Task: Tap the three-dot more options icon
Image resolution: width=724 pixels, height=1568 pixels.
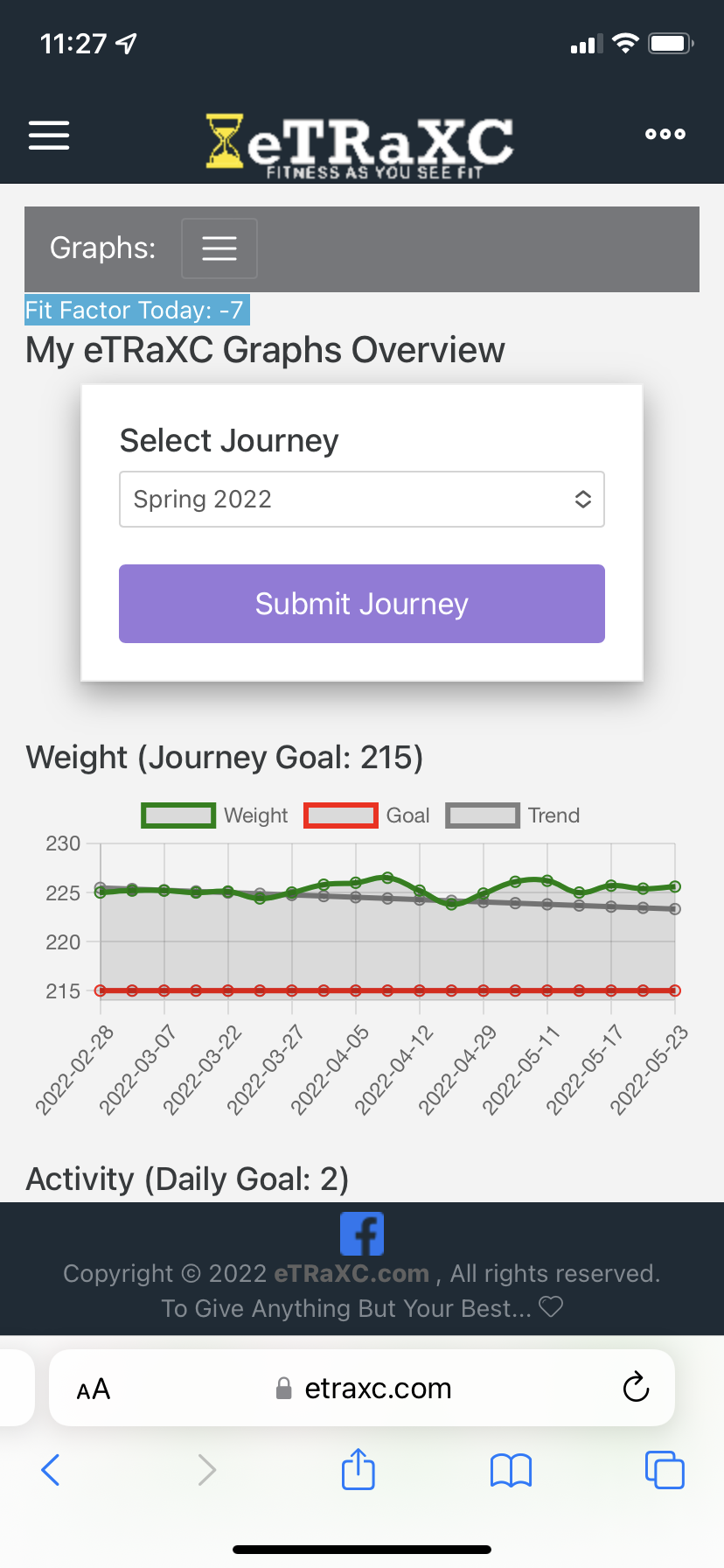Action: [x=665, y=134]
